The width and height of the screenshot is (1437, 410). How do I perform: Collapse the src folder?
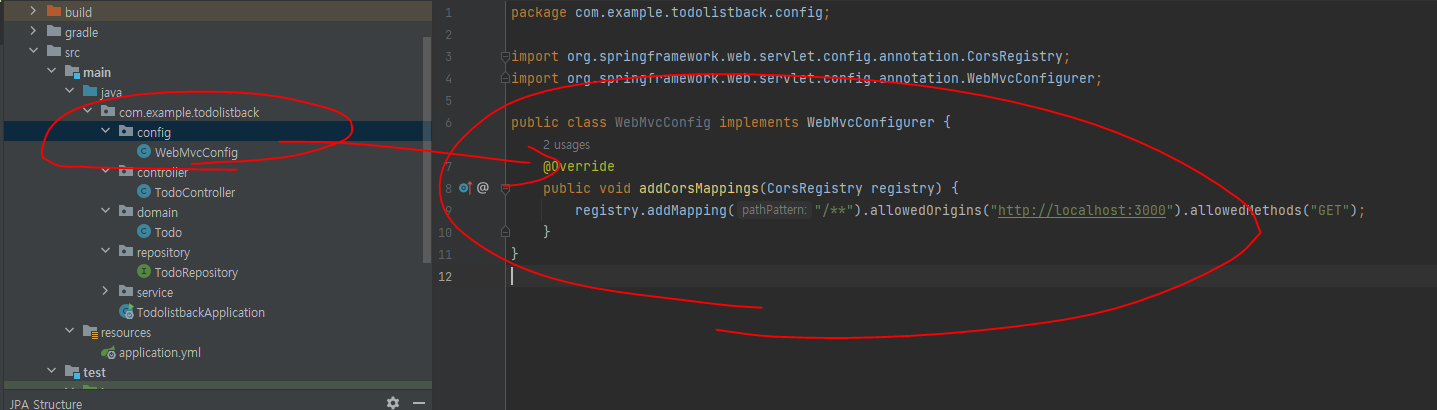pyautogui.click(x=33, y=52)
